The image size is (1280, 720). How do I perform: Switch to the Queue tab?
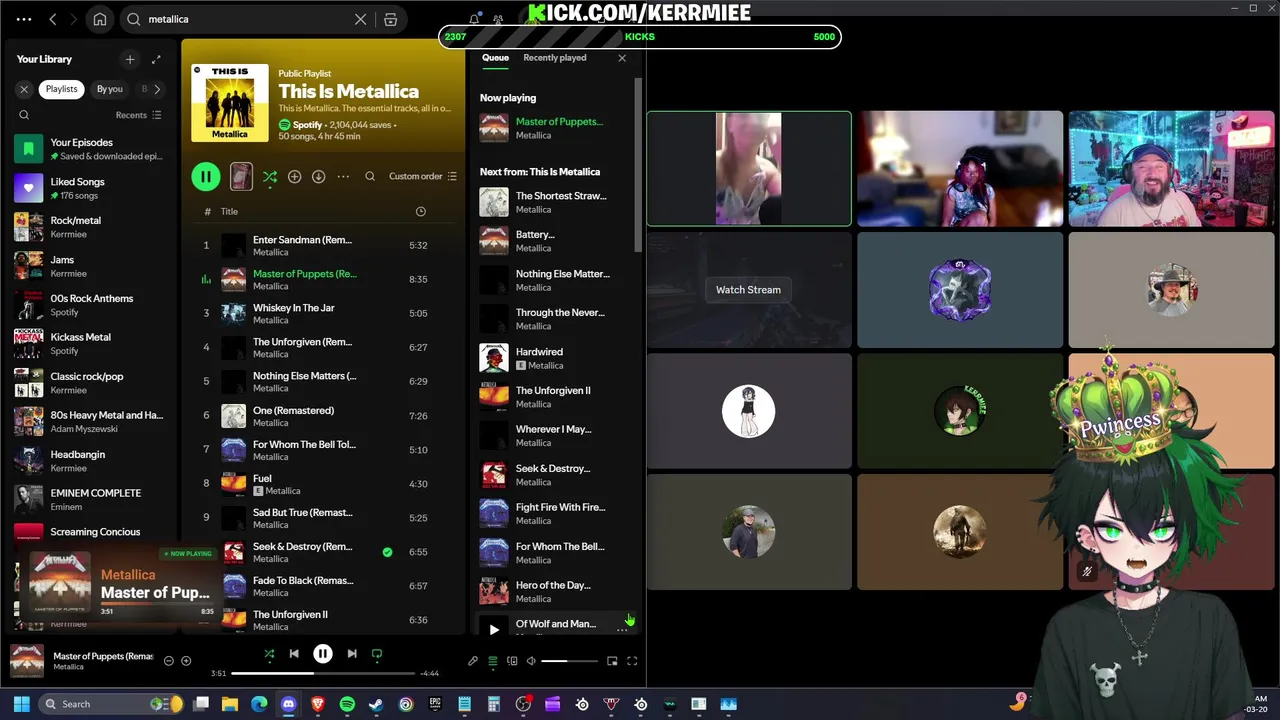tap(495, 58)
